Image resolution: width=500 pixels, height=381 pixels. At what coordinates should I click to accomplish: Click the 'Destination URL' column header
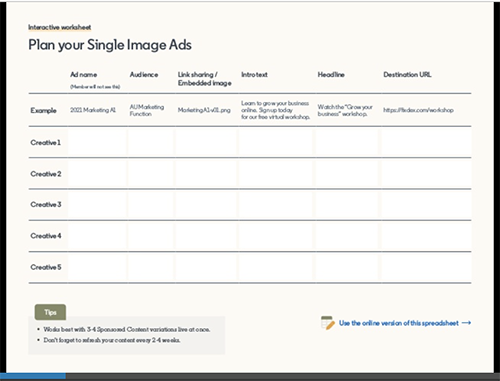[407, 75]
